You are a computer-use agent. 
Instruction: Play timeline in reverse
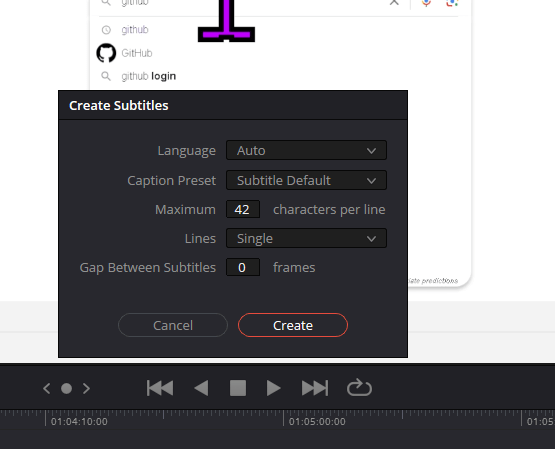point(201,388)
